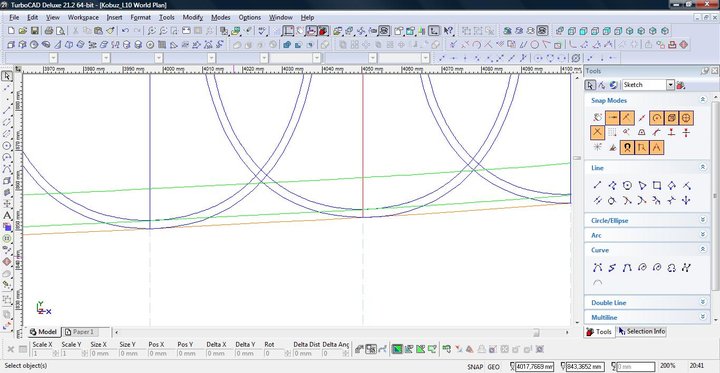The width and height of the screenshot is (720, 373).
Task: Click the Scale X input field
Action: point(45,353)
